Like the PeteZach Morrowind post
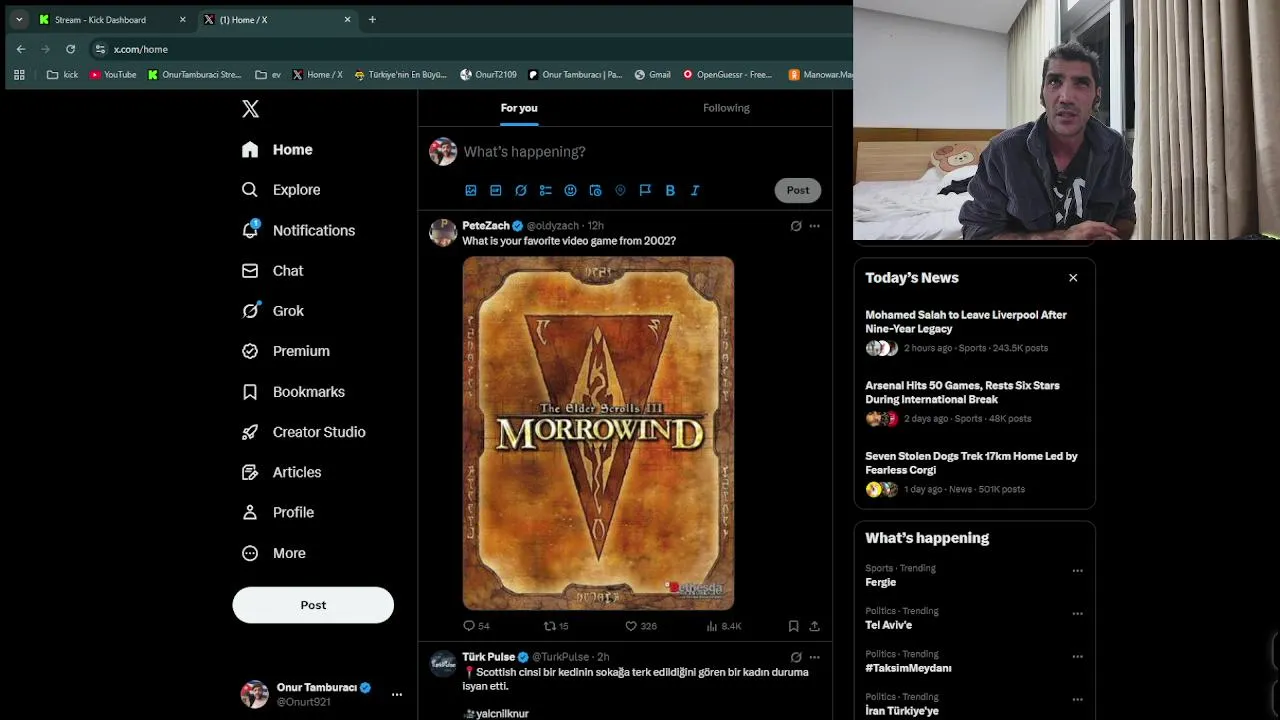The image size is (1280, 720). click(640, 626)
